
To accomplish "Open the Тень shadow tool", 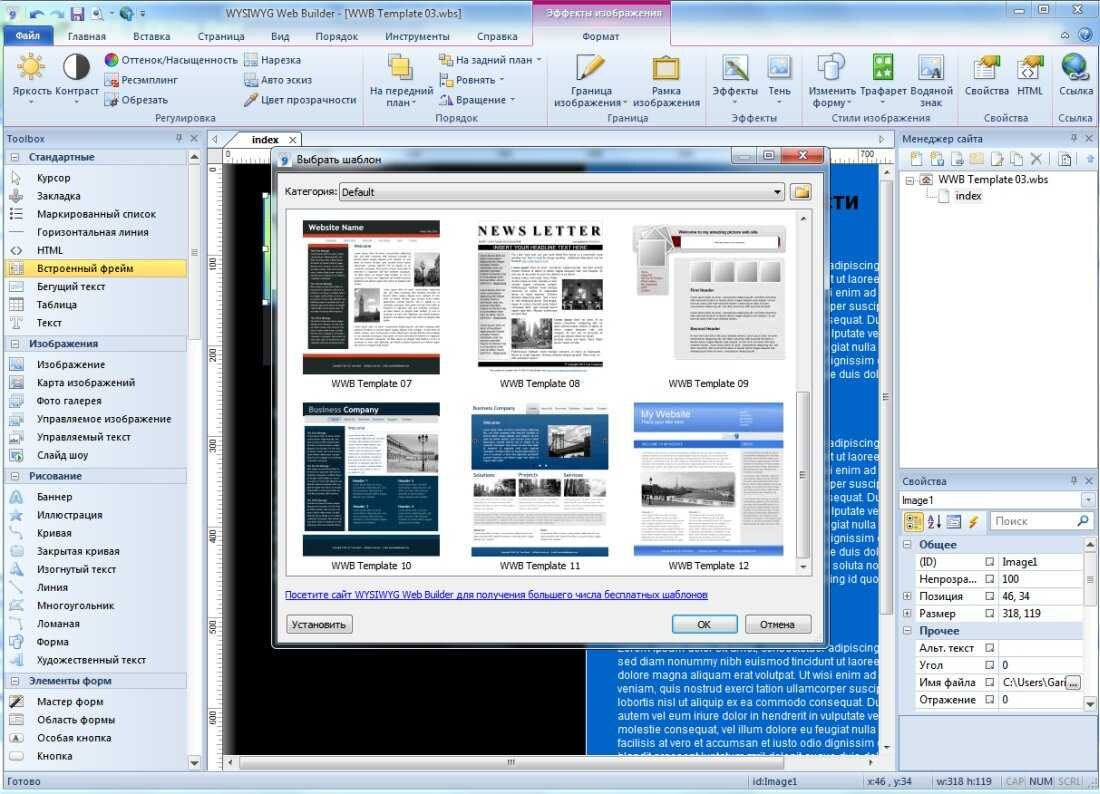I will tap(779, 77).
